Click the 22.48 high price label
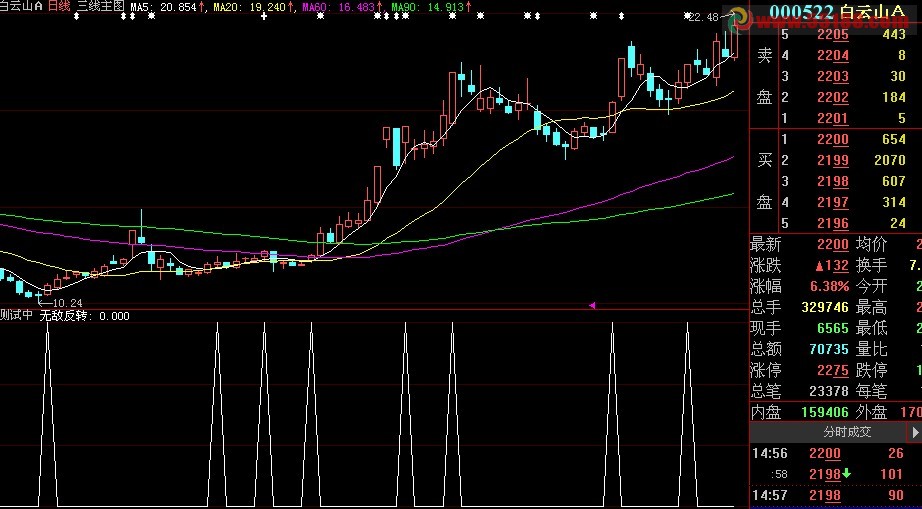This screenshot has height=509, width=922. 703,18
